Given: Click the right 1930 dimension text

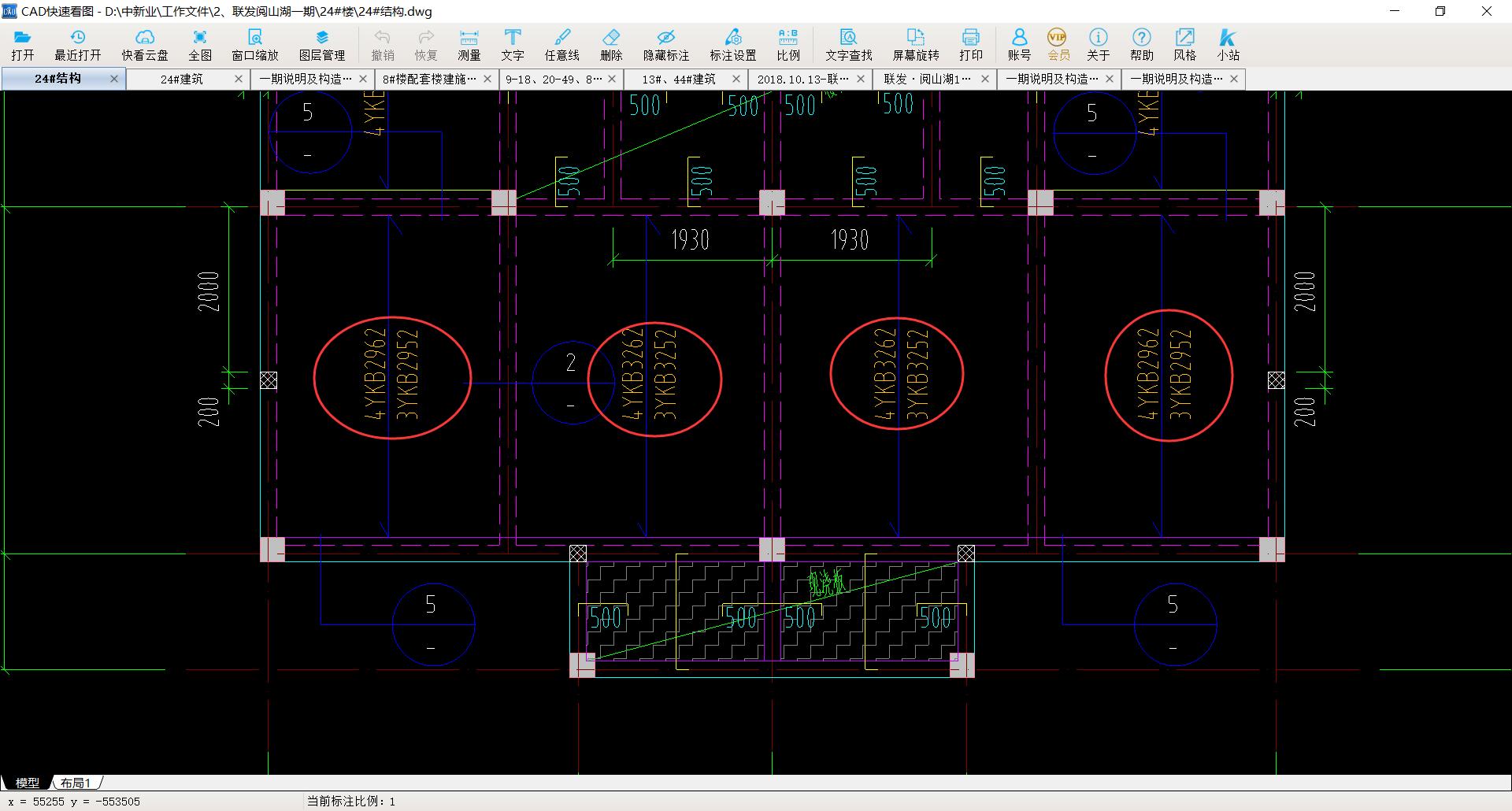Looking at the screenshot, I should point(850,239).
